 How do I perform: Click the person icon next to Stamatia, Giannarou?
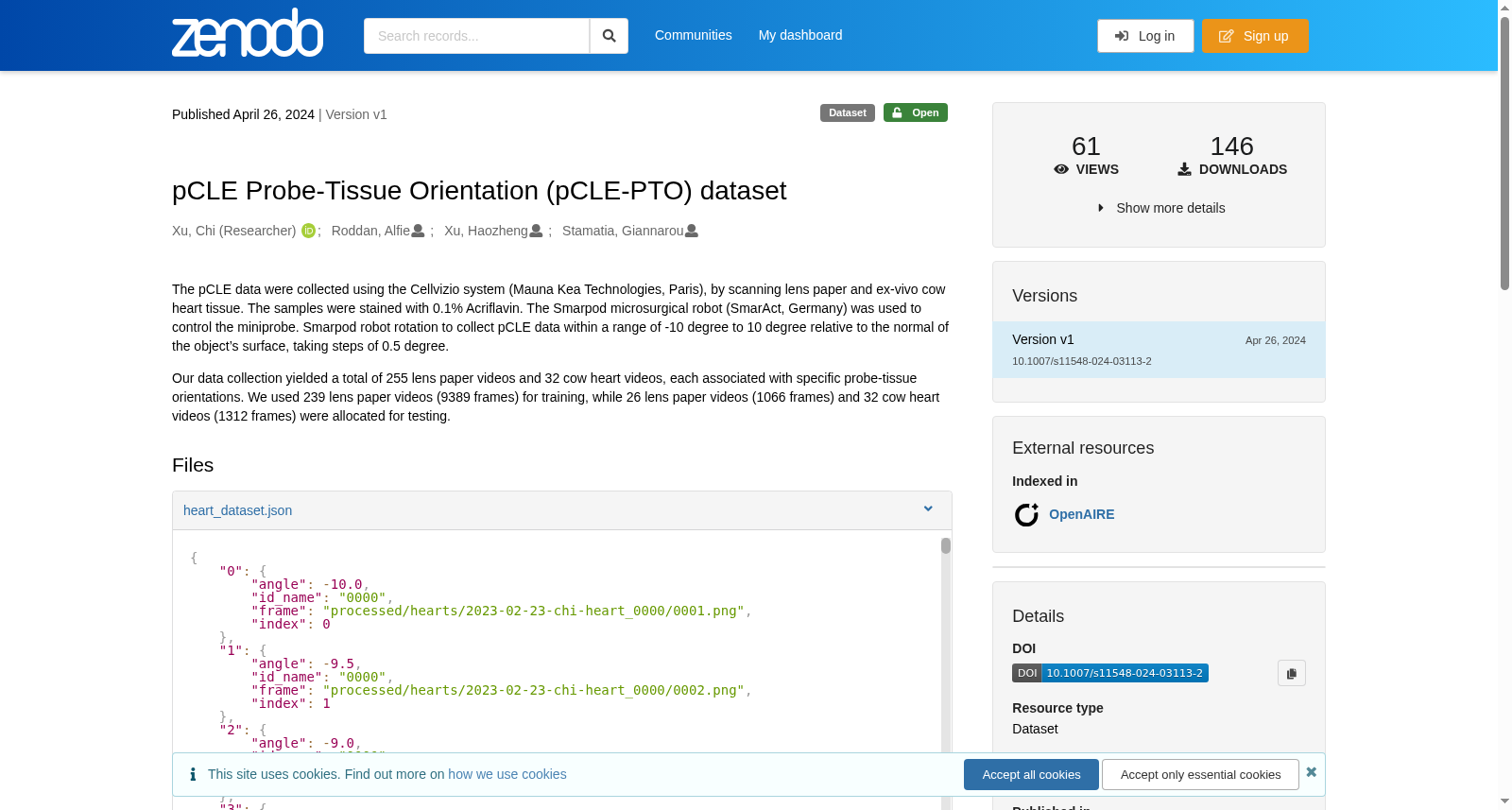click(x=692, y=231)
